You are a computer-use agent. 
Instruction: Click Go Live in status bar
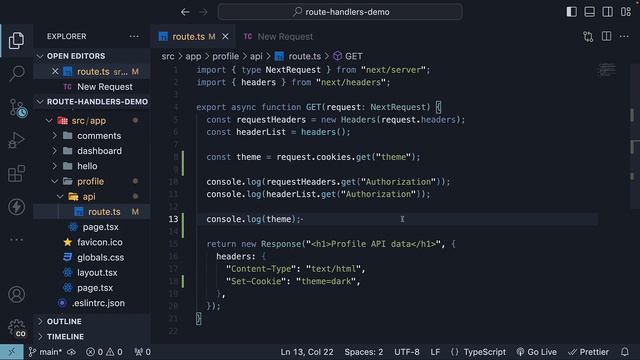536,352
